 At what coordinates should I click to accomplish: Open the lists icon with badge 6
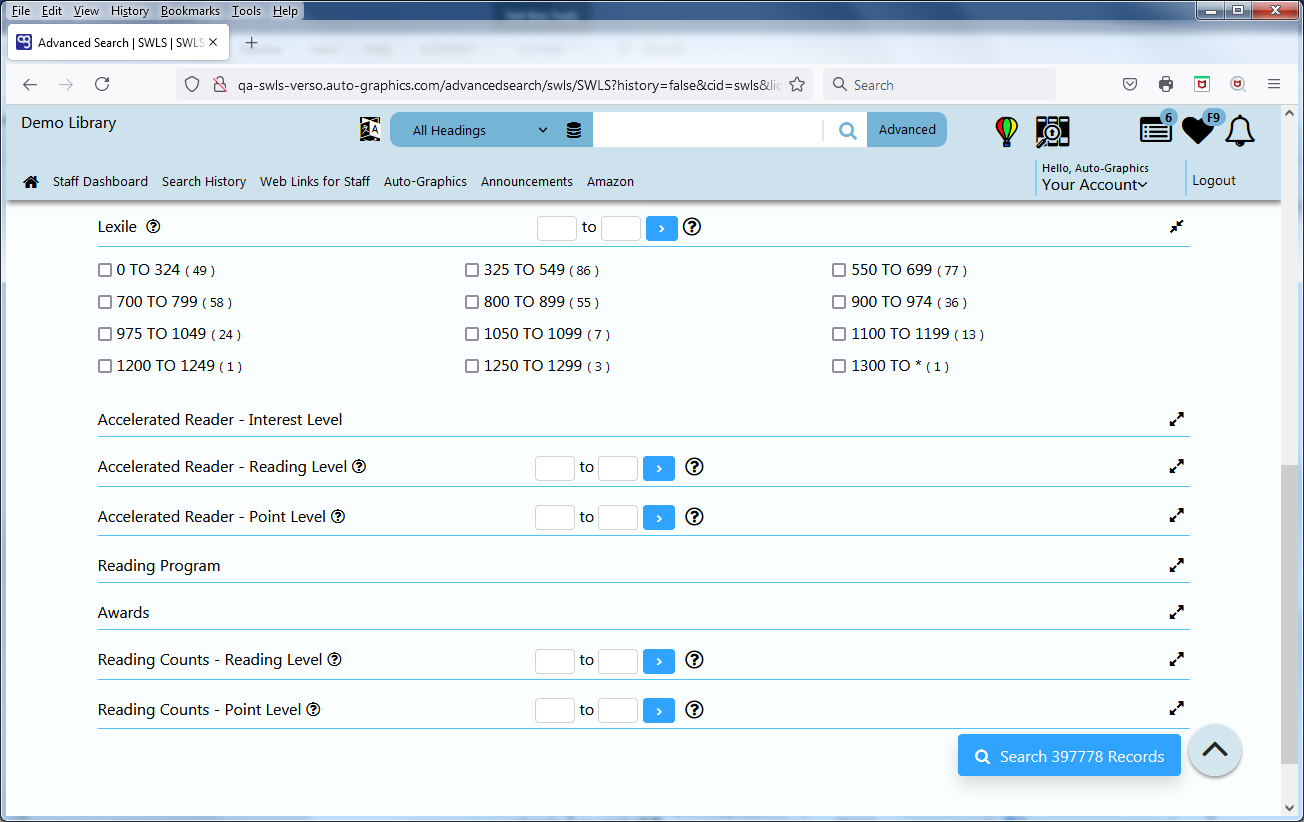coord(1156,129)
